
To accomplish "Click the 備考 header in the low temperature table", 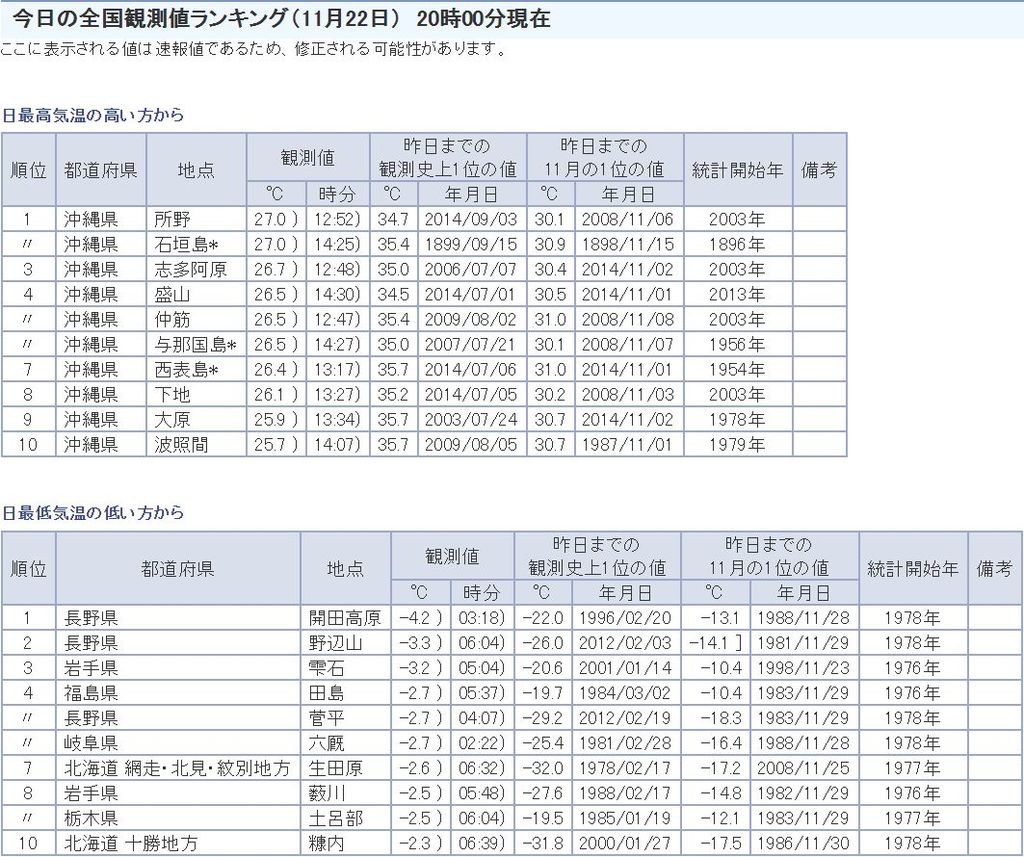I will 995,568.
